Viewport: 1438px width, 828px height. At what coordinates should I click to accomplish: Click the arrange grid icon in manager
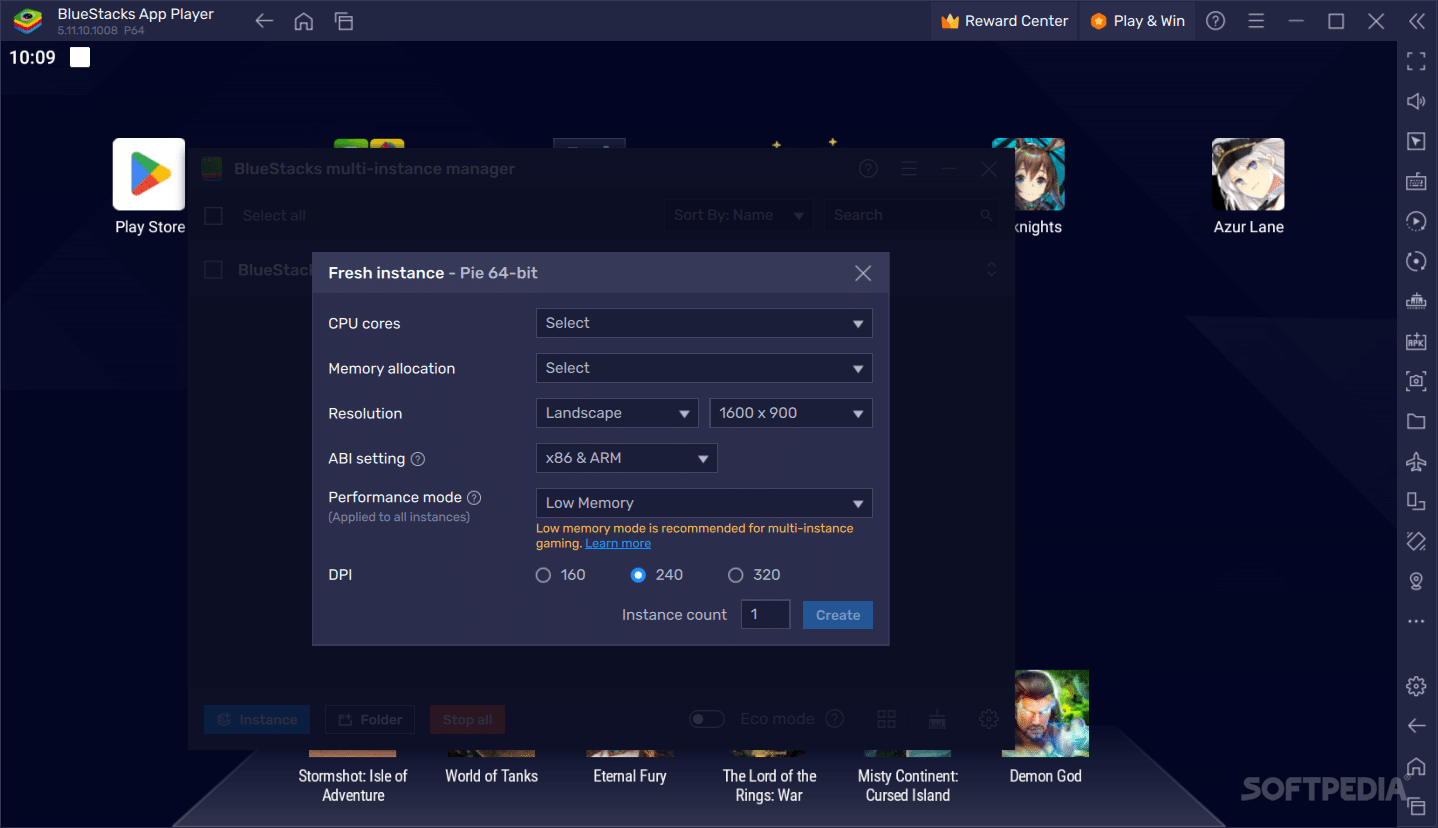[x=886, y=719]
